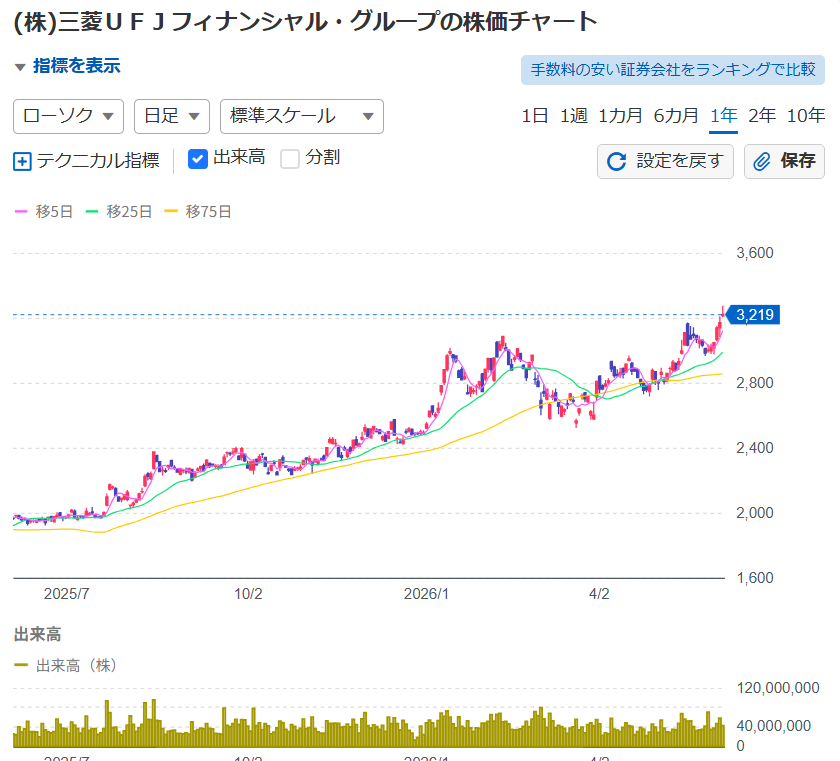Click the 出来高（株） legend entry
Image resolution: width=840 pixels, height=761 pixels.
[x=65, y=666]
